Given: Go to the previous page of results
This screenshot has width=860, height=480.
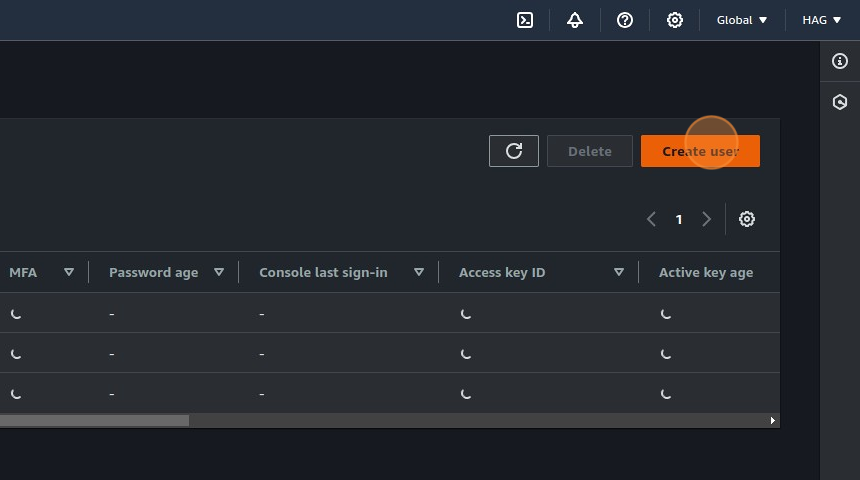Looking at the screenshot, I should point(651,219).
